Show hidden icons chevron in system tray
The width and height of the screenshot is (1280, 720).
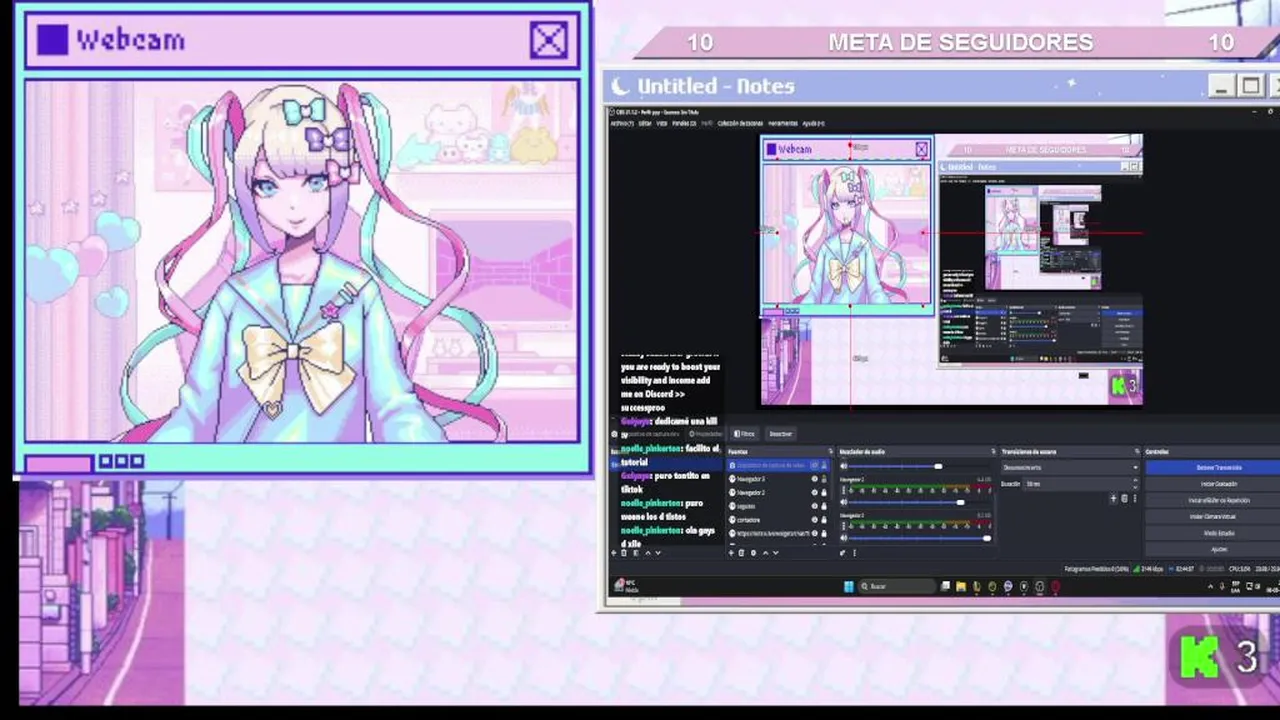click(1210, 587)
